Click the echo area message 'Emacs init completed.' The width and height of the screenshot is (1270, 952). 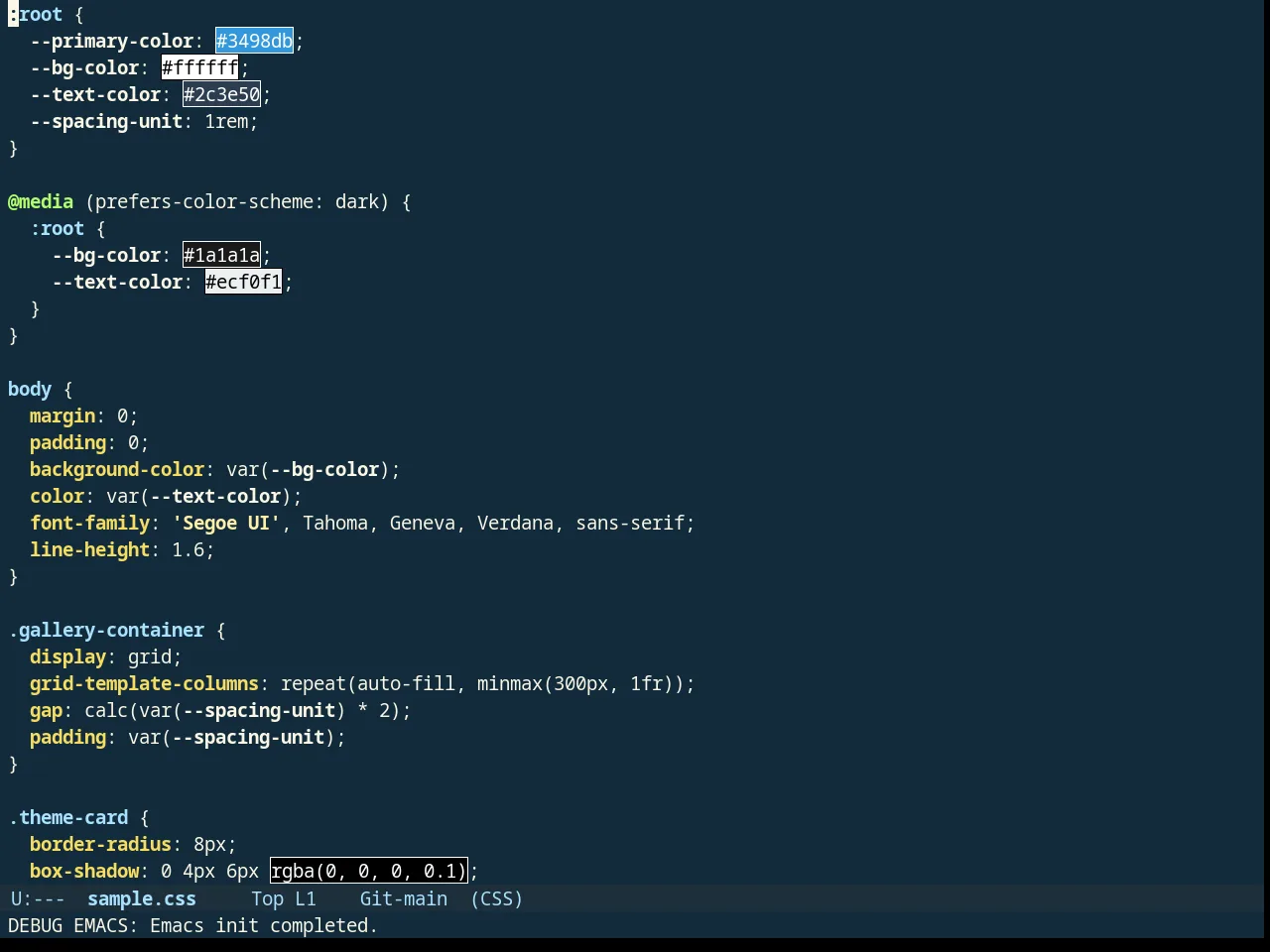pos(264,925)
